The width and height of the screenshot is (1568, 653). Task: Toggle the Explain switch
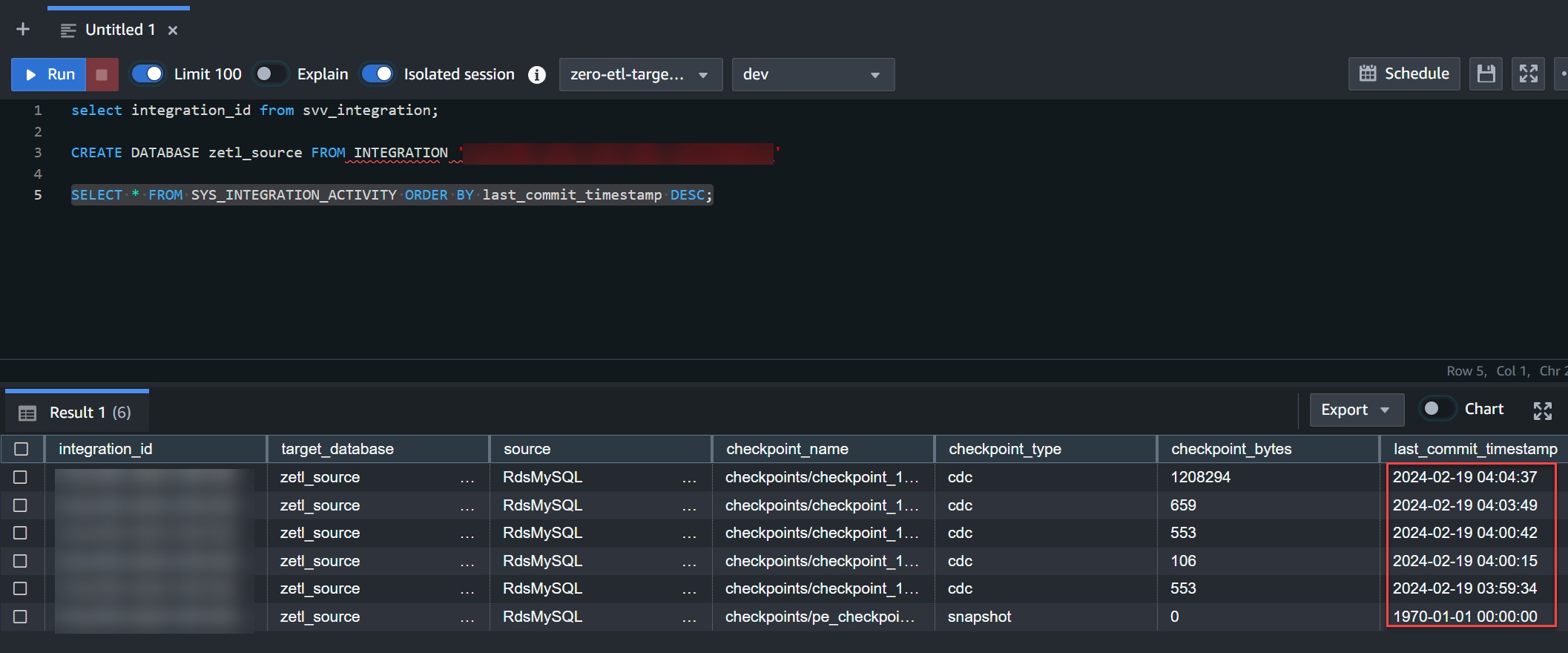[270, 74]
